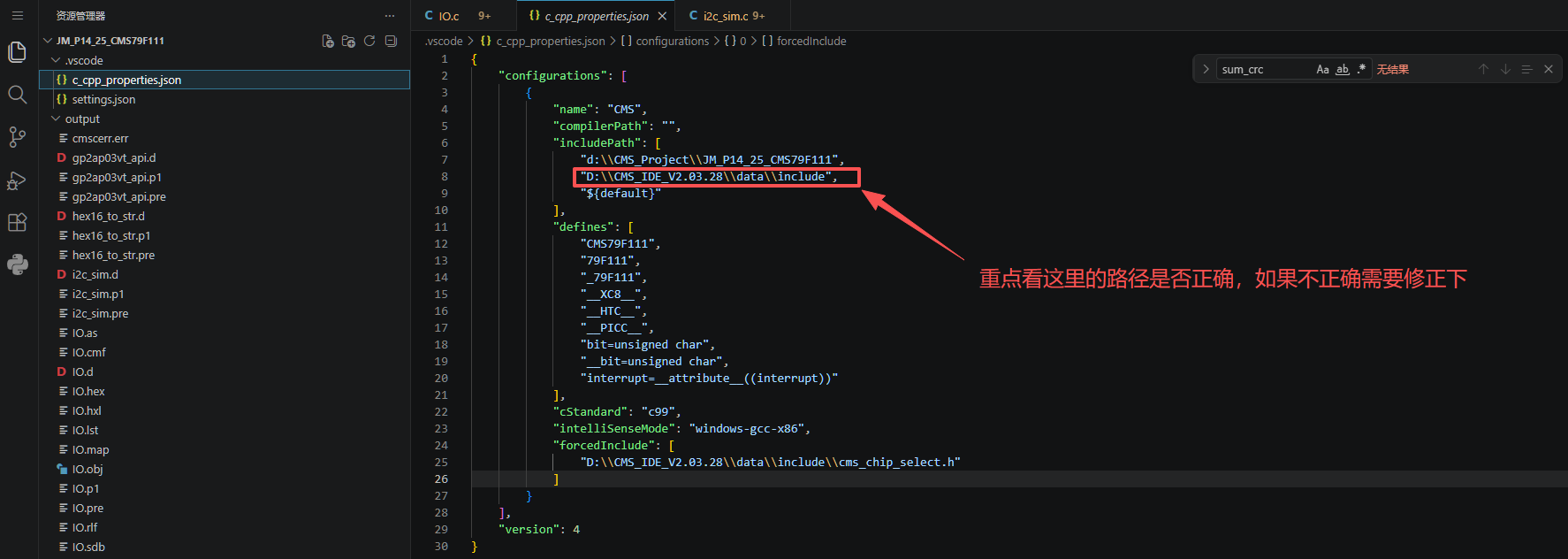Open settings.json in the file tree

(225, 99)
